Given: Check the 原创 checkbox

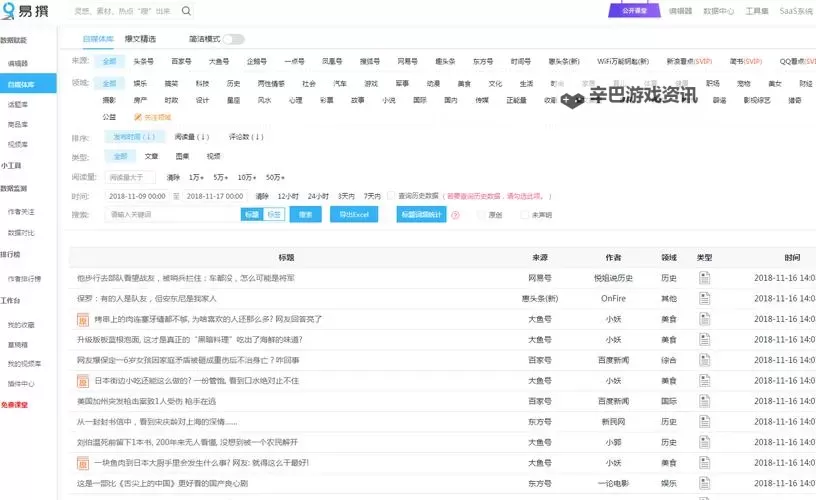Looking at the screenshot, I should pyautogui.click(x=481, y=215).
